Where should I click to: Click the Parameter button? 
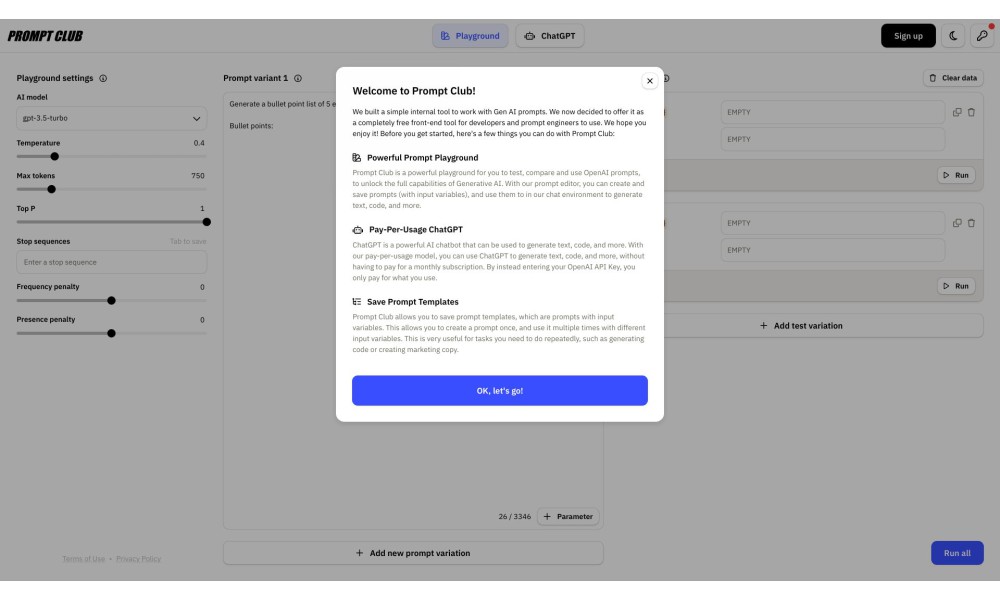pyautogui.click(x=568, y=516)
